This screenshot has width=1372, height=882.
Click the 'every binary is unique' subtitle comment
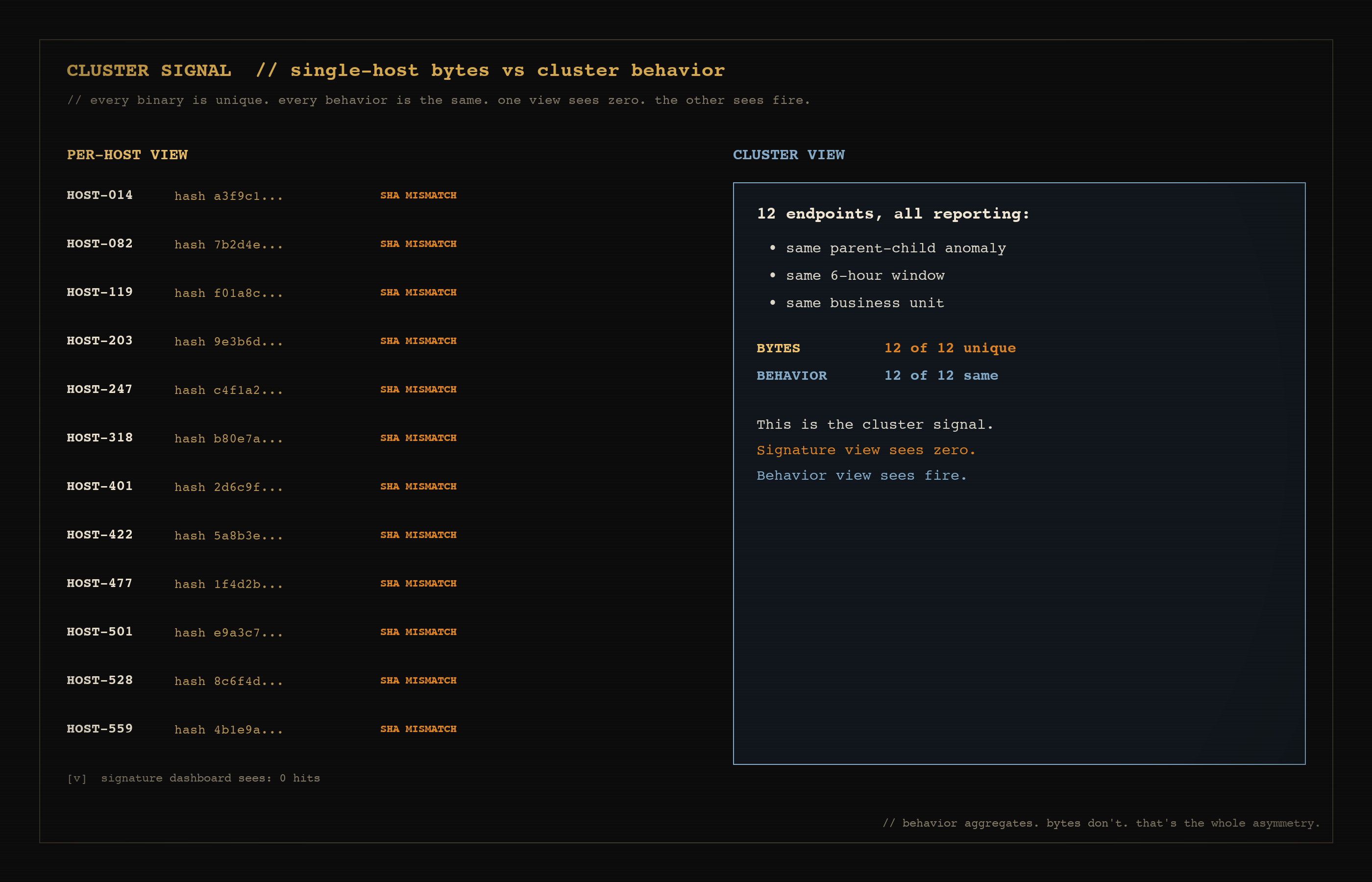coord(439,100)
